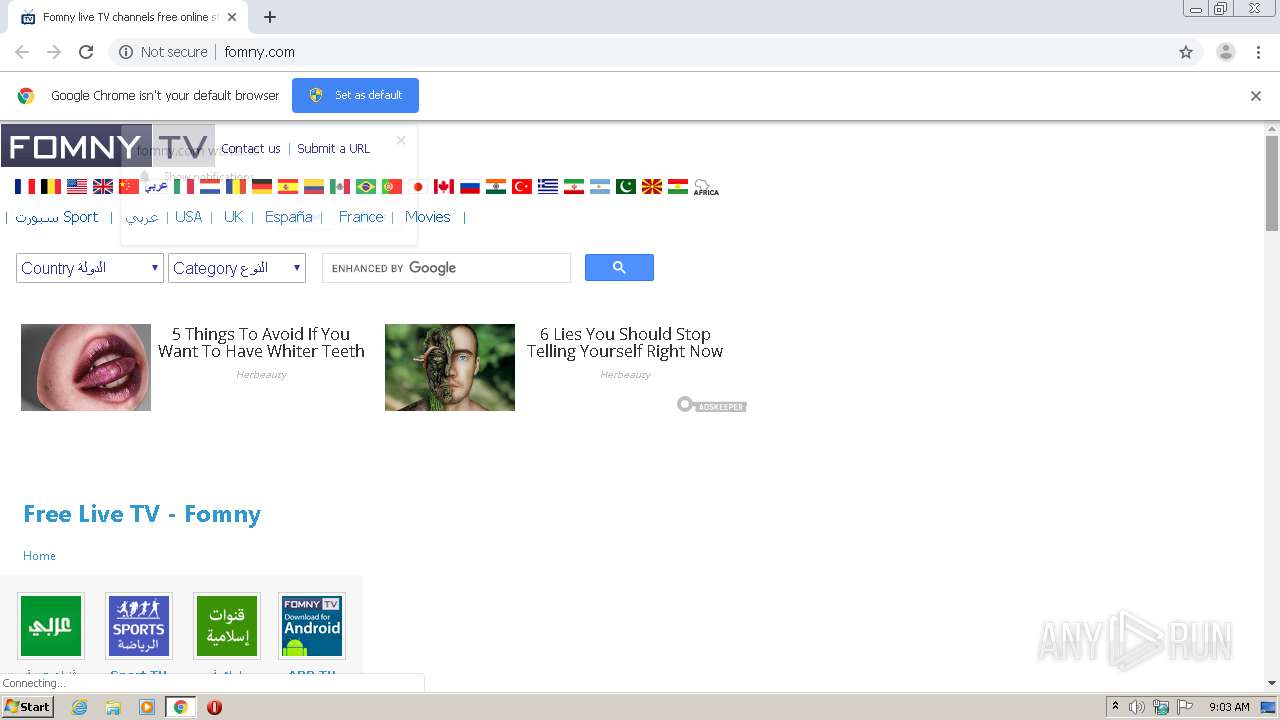The image size is (1280, 720).
Task: Click the United States flag icon
Action: tap(77, 186)
